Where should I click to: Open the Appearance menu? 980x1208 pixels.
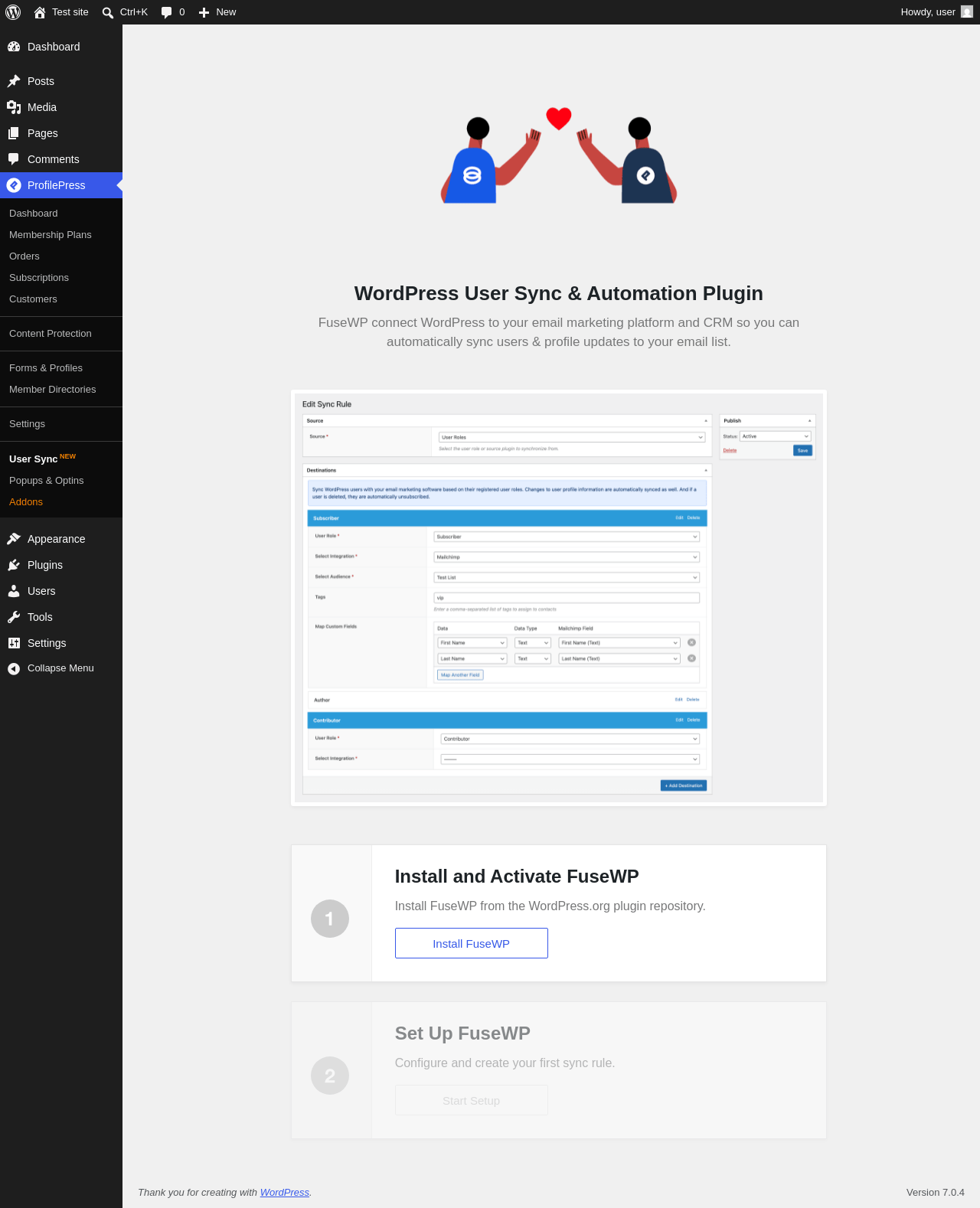click(x=61, y=539)
